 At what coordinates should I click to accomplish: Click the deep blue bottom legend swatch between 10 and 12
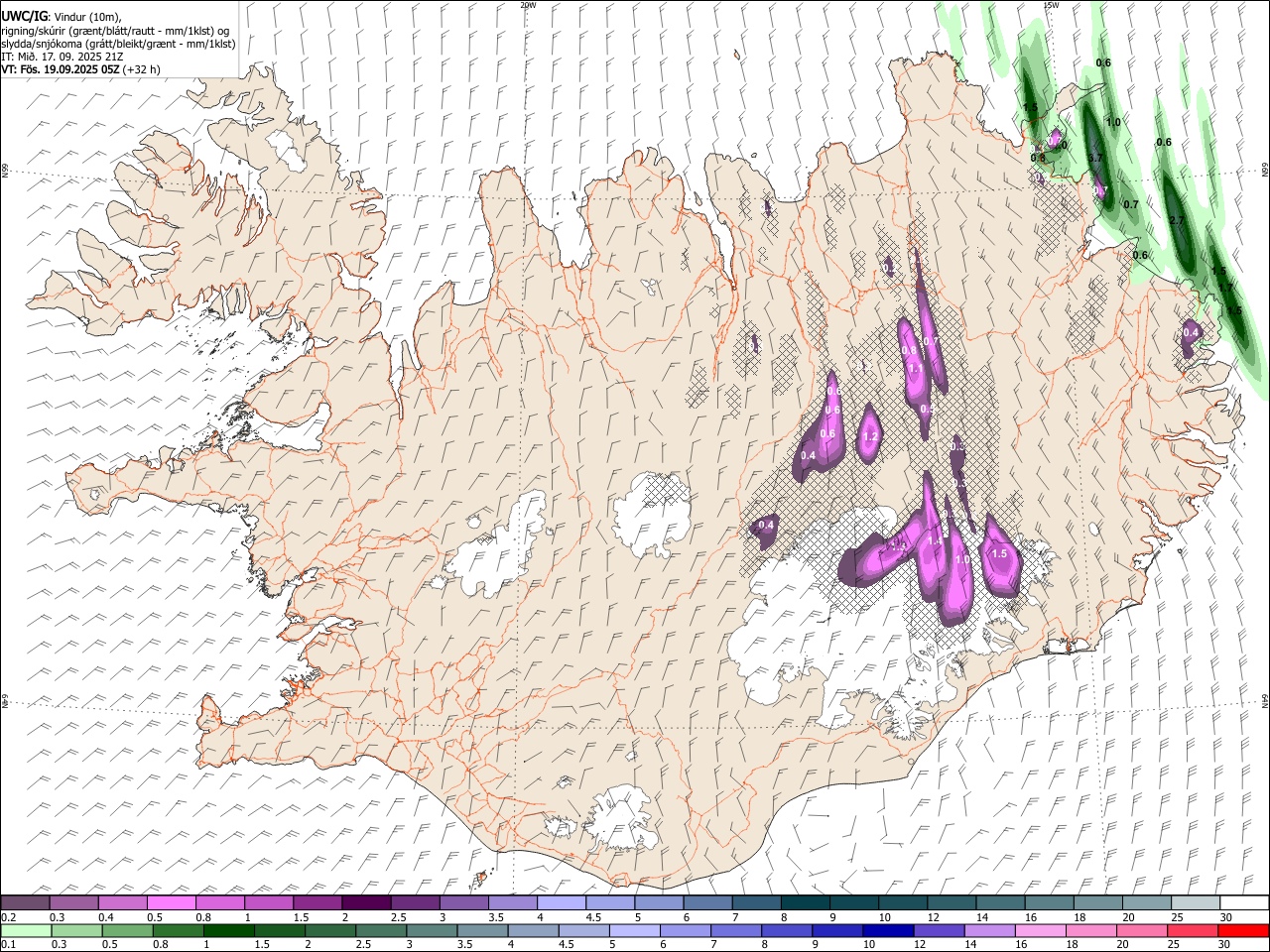[889, 930]
